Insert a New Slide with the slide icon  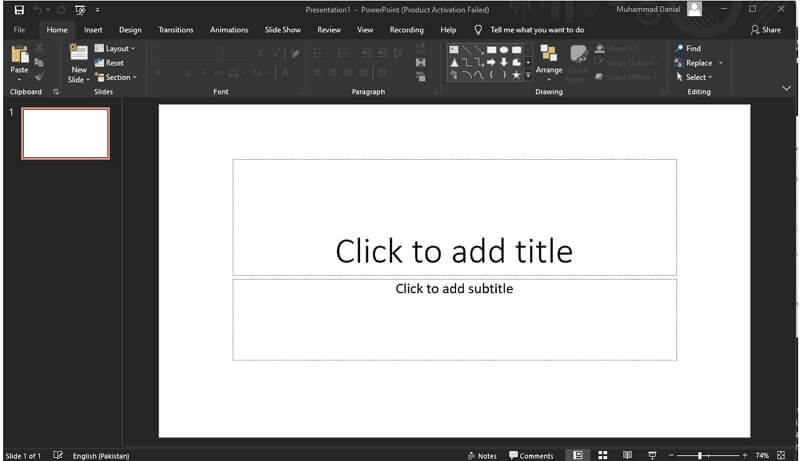79,54
